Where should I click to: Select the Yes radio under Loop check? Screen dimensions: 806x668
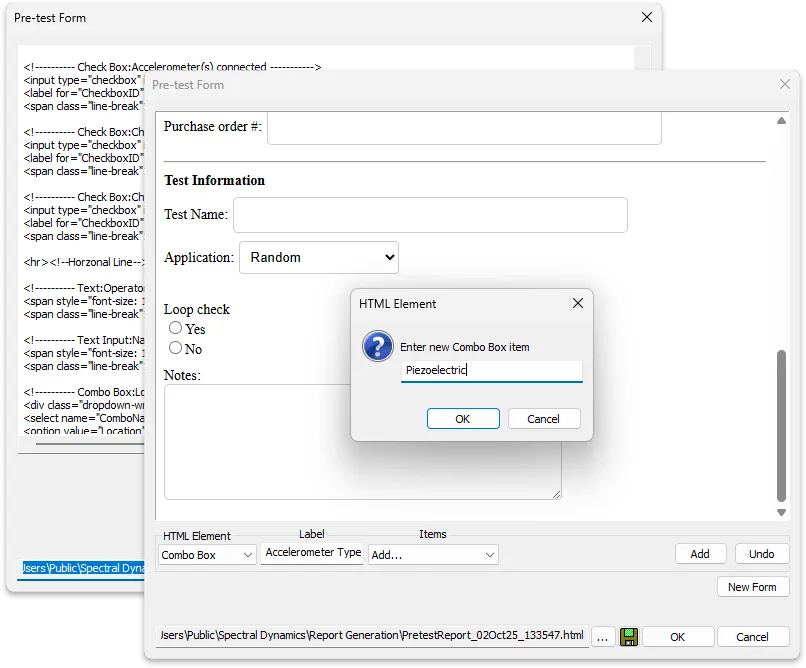point(175,329)
